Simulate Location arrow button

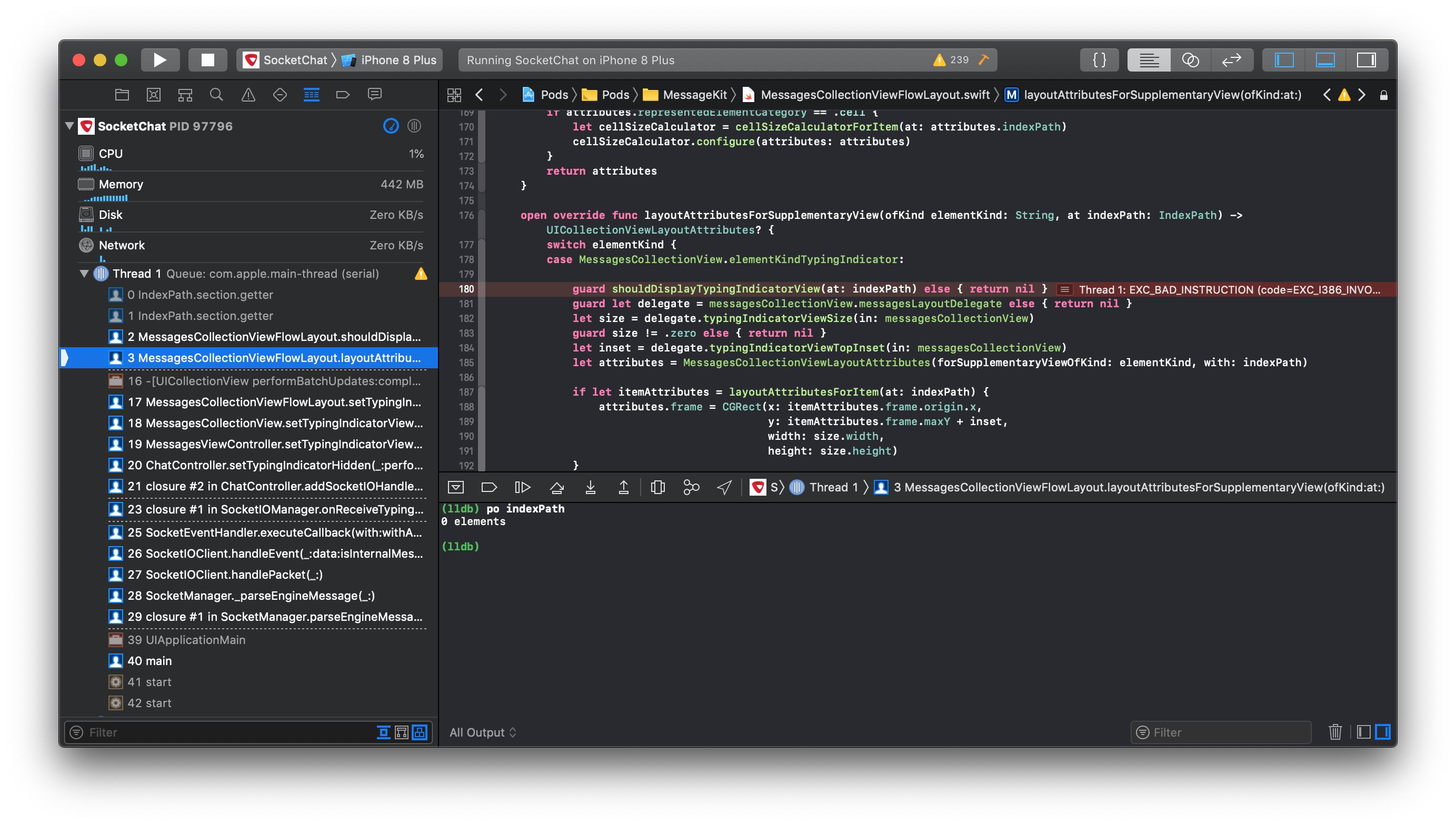(x=724, y=487)
